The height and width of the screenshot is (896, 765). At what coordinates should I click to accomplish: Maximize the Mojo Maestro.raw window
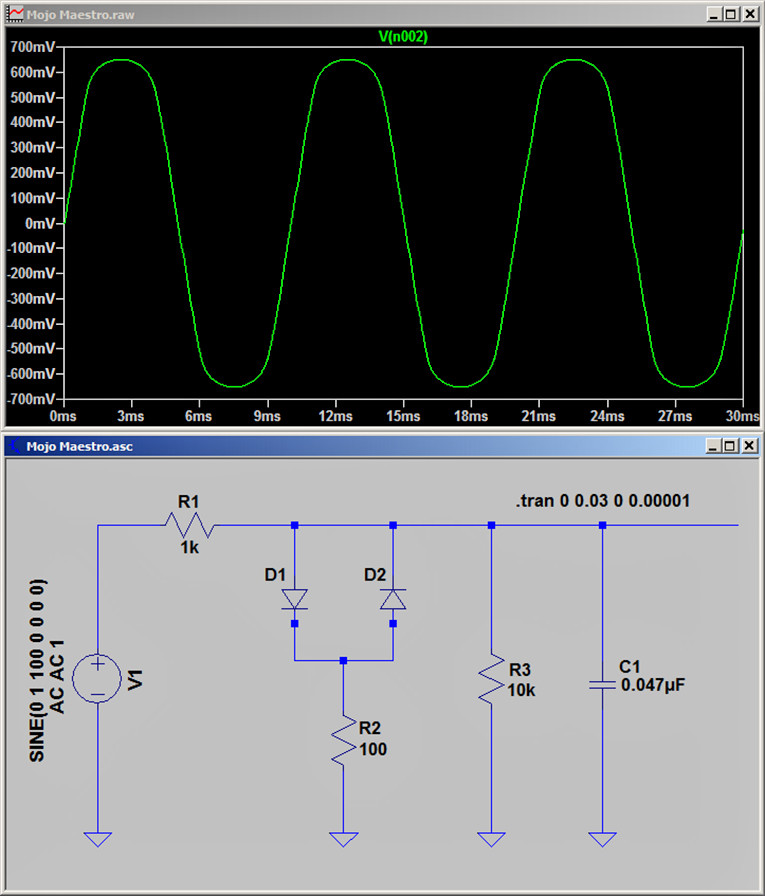731,14
